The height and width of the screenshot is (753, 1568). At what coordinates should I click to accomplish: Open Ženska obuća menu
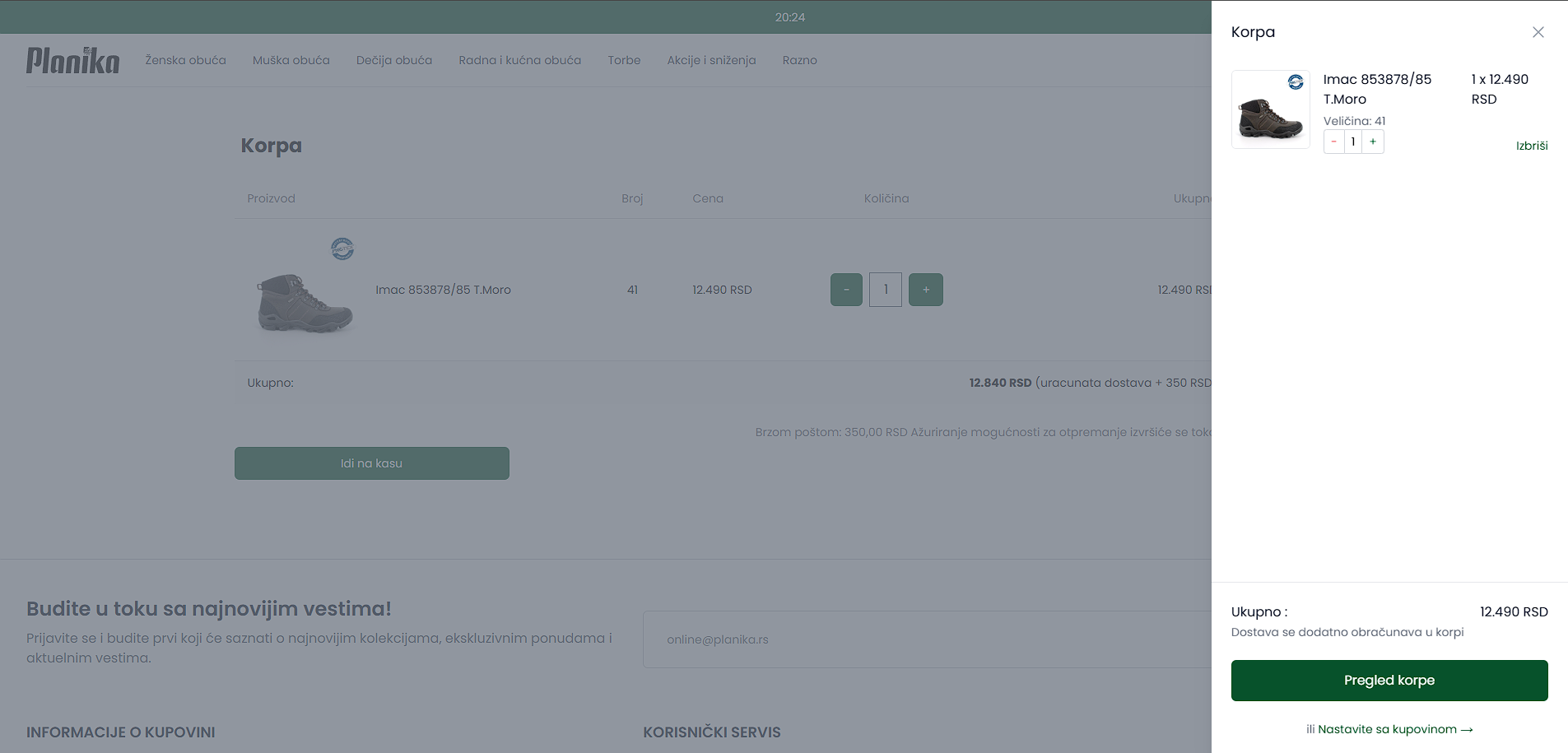tap(185, 60)
